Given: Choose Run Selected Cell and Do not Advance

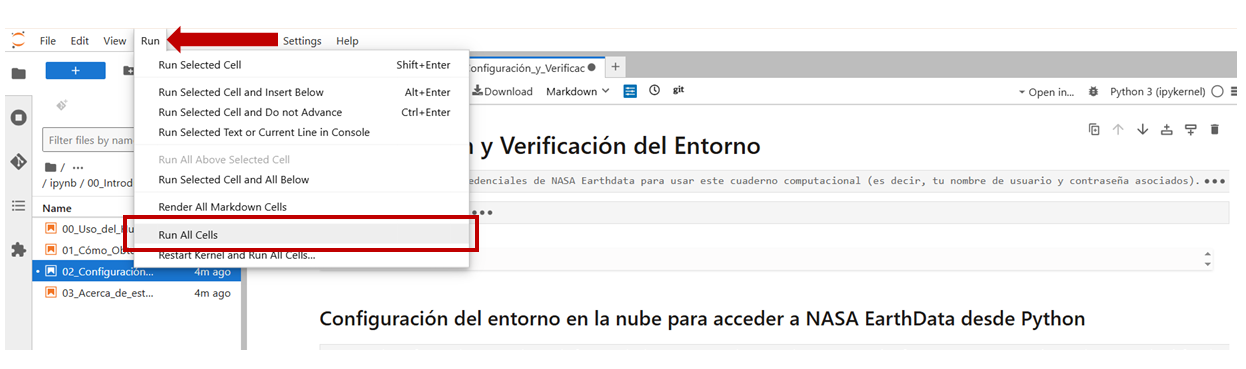Looking at the screenshot, I should [x=302, y=112].
